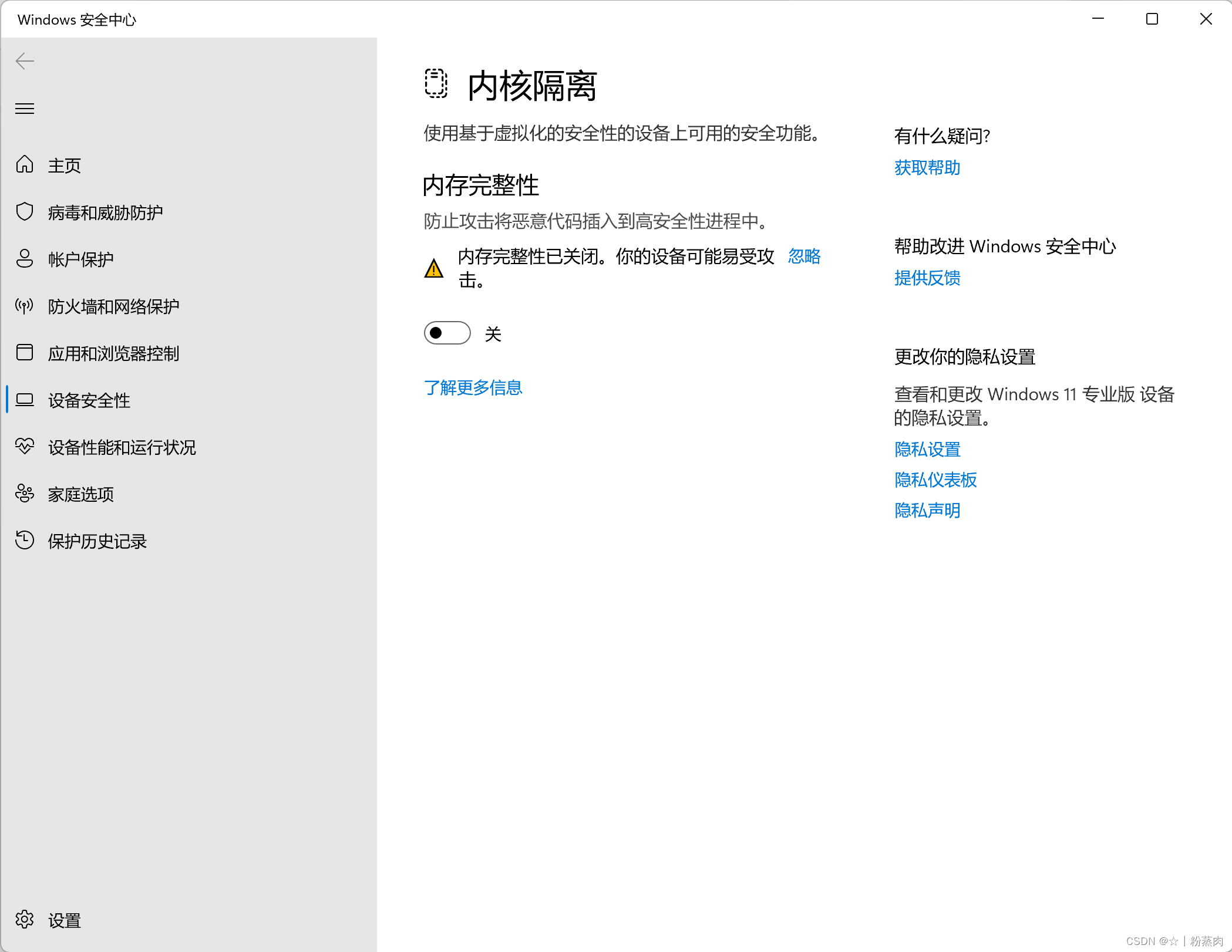Click the 帮助改进 Windows 安全中心 heading
The image size is (1232, 952).
click(x=1005, y=247)
